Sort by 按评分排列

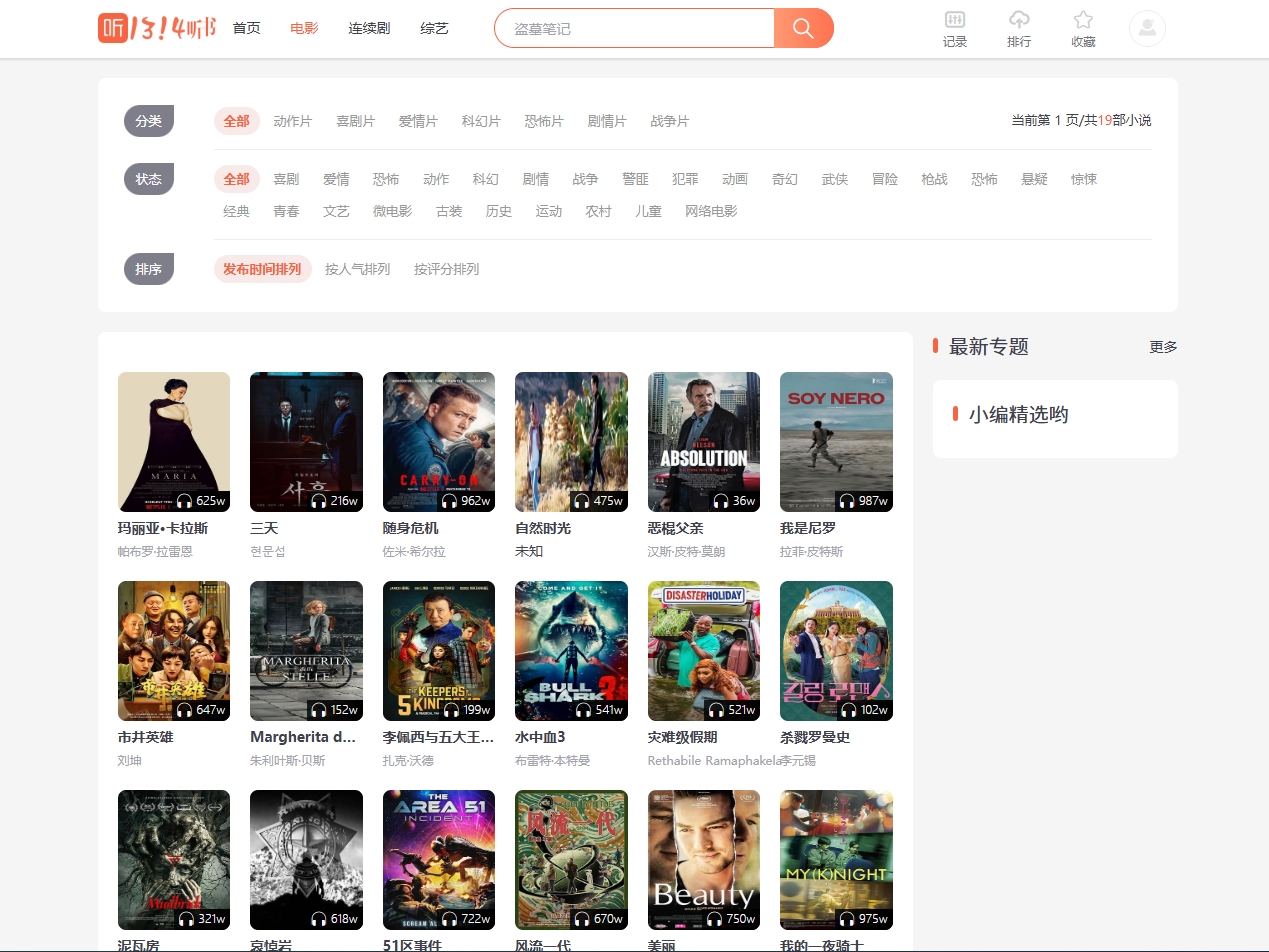446,269
